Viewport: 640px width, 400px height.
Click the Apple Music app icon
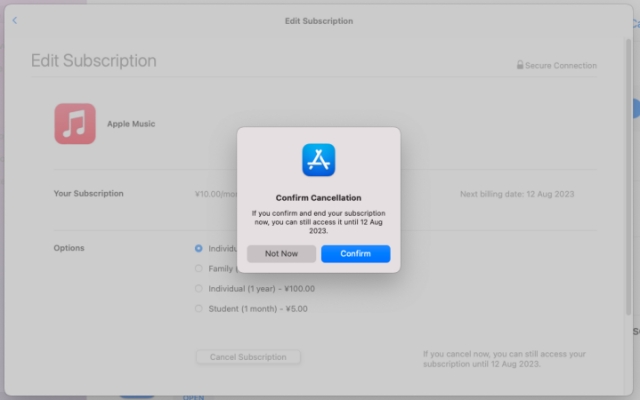point(75,124)
